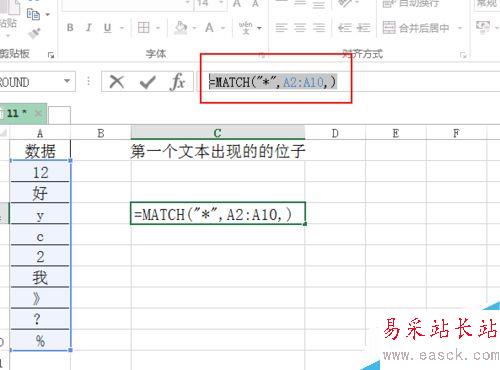The width and height of the screenshot is (500, 370).
Task: Open alignment group dialog launcher
Action: pyautogui.click(x=463, y=55)
